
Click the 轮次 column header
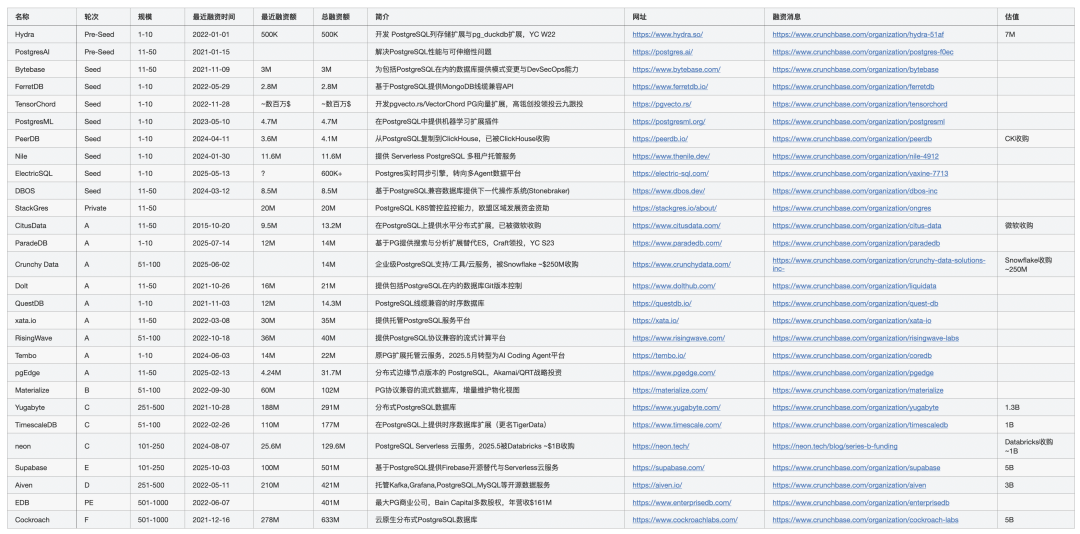(x=103, y=17)
